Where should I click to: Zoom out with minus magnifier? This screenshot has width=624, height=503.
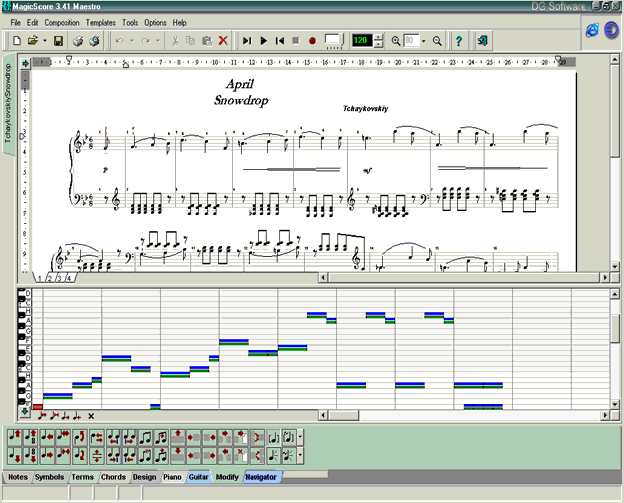click(x=437, y=41)
